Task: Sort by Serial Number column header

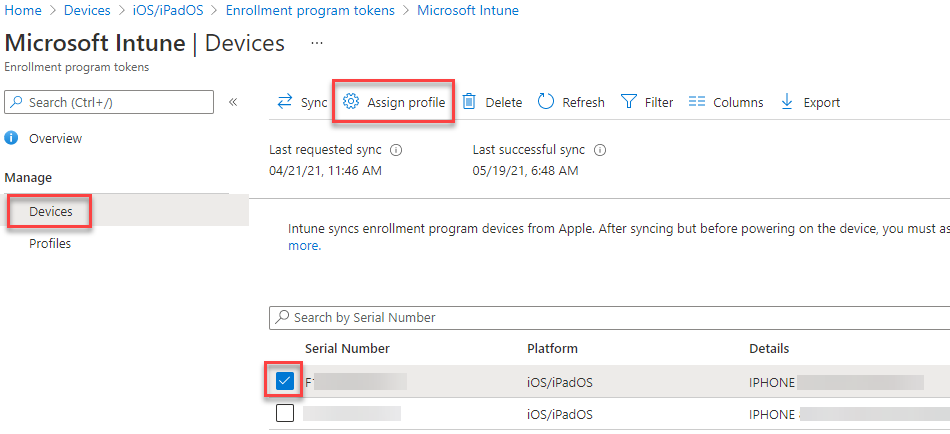Action: 347,349
